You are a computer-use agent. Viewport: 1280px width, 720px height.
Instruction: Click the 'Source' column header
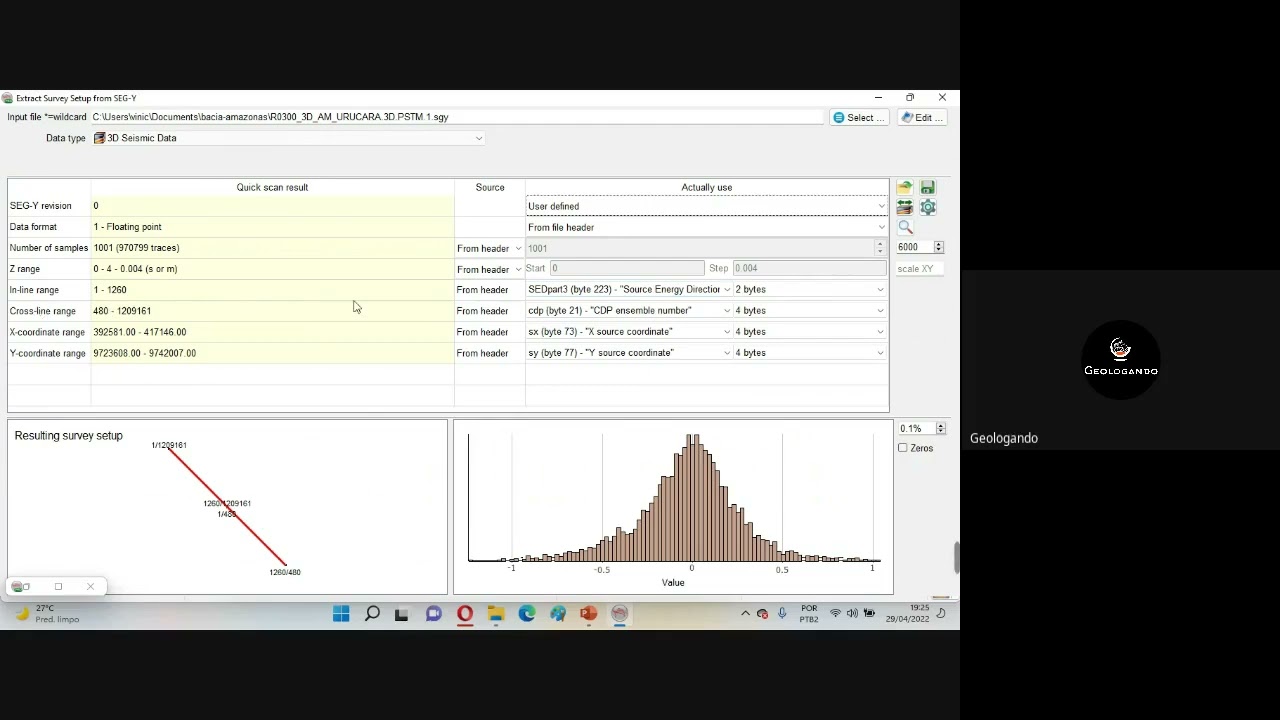(490, 187)
